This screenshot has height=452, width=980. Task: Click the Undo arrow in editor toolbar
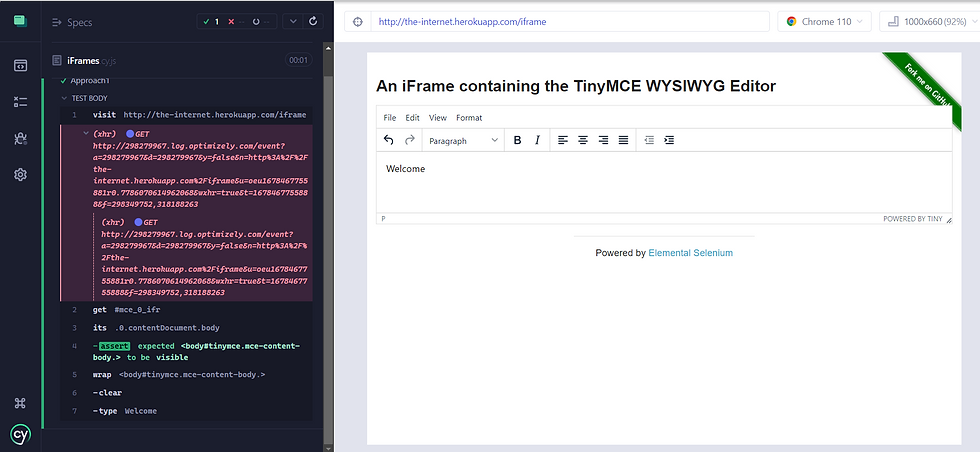[x=389, y=140]
